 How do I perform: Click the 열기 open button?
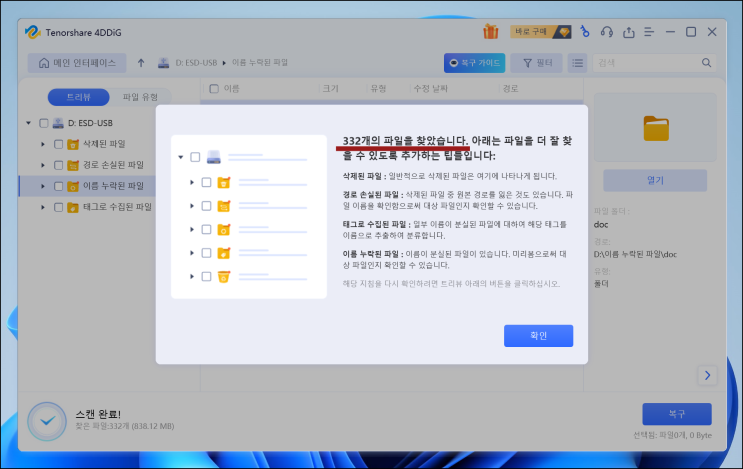[x=655, y=180]
